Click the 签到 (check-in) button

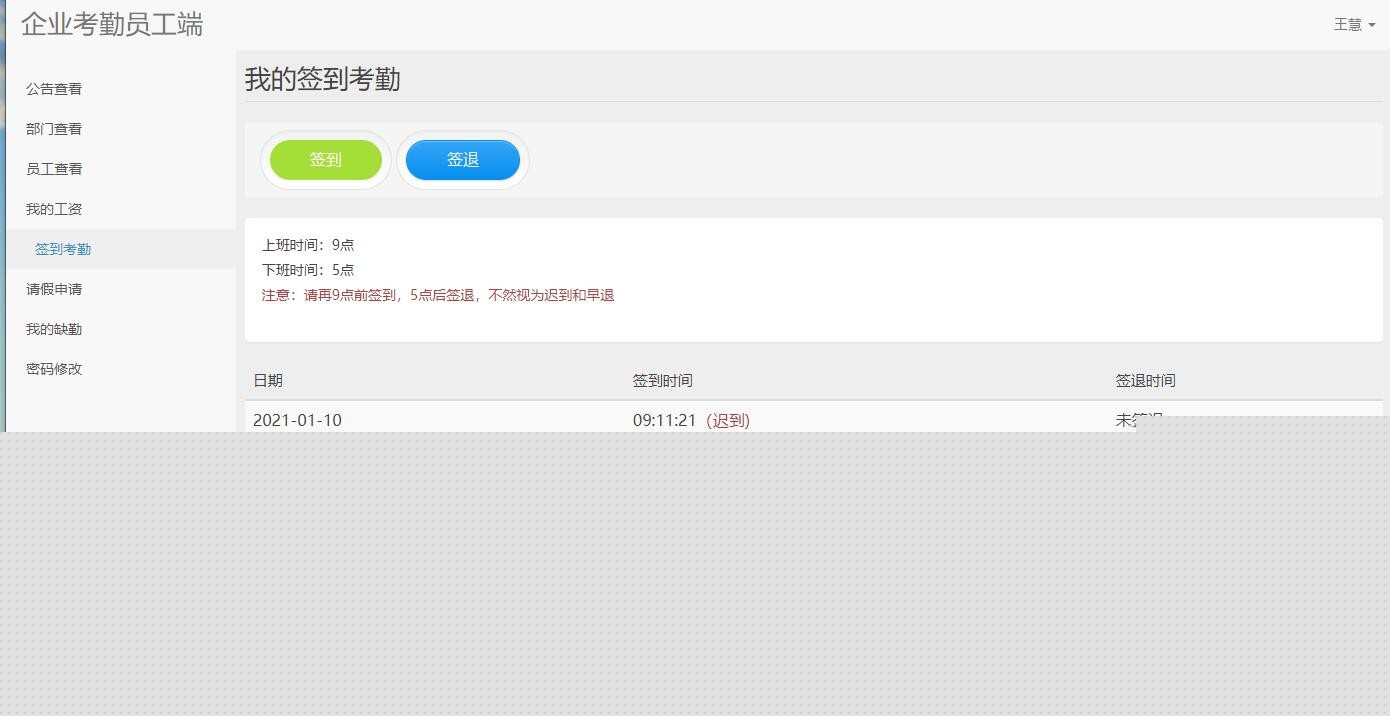coord(326,159)
